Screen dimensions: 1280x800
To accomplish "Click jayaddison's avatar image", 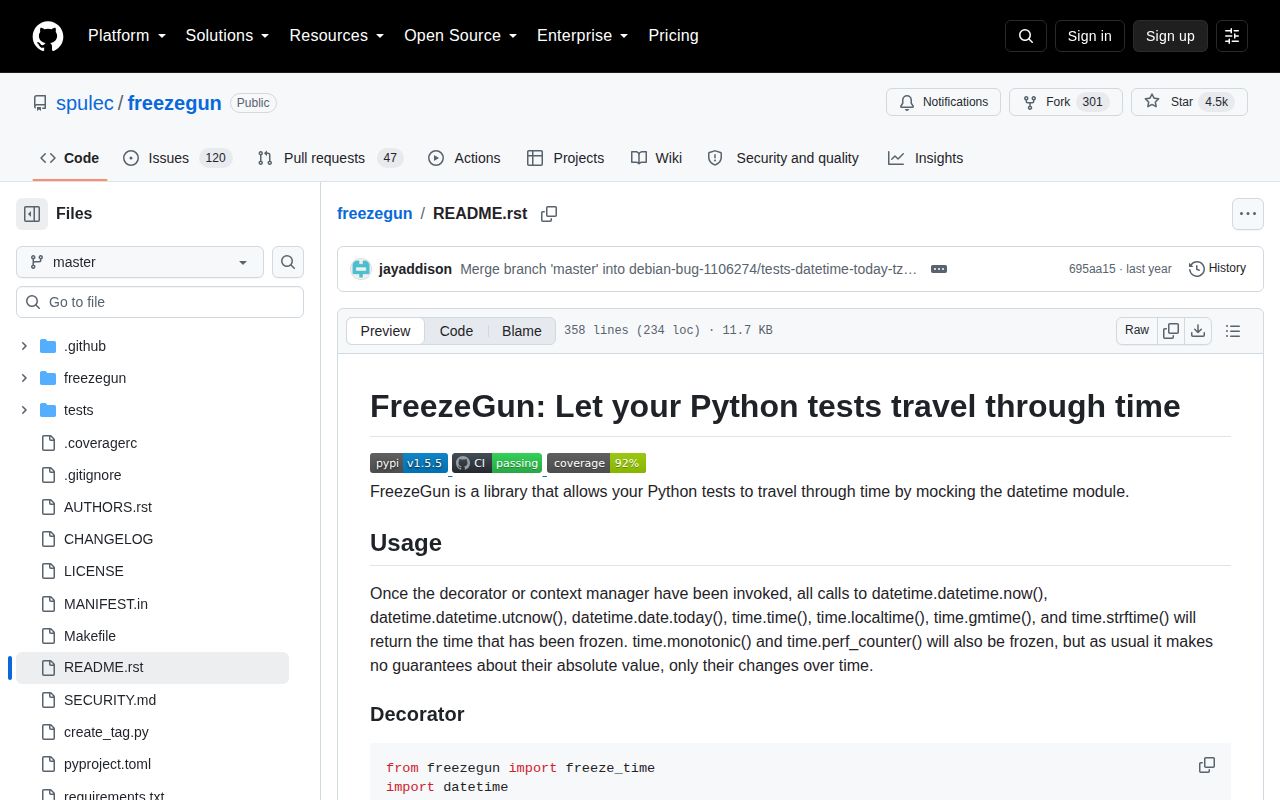I will (x=360, y=269).
